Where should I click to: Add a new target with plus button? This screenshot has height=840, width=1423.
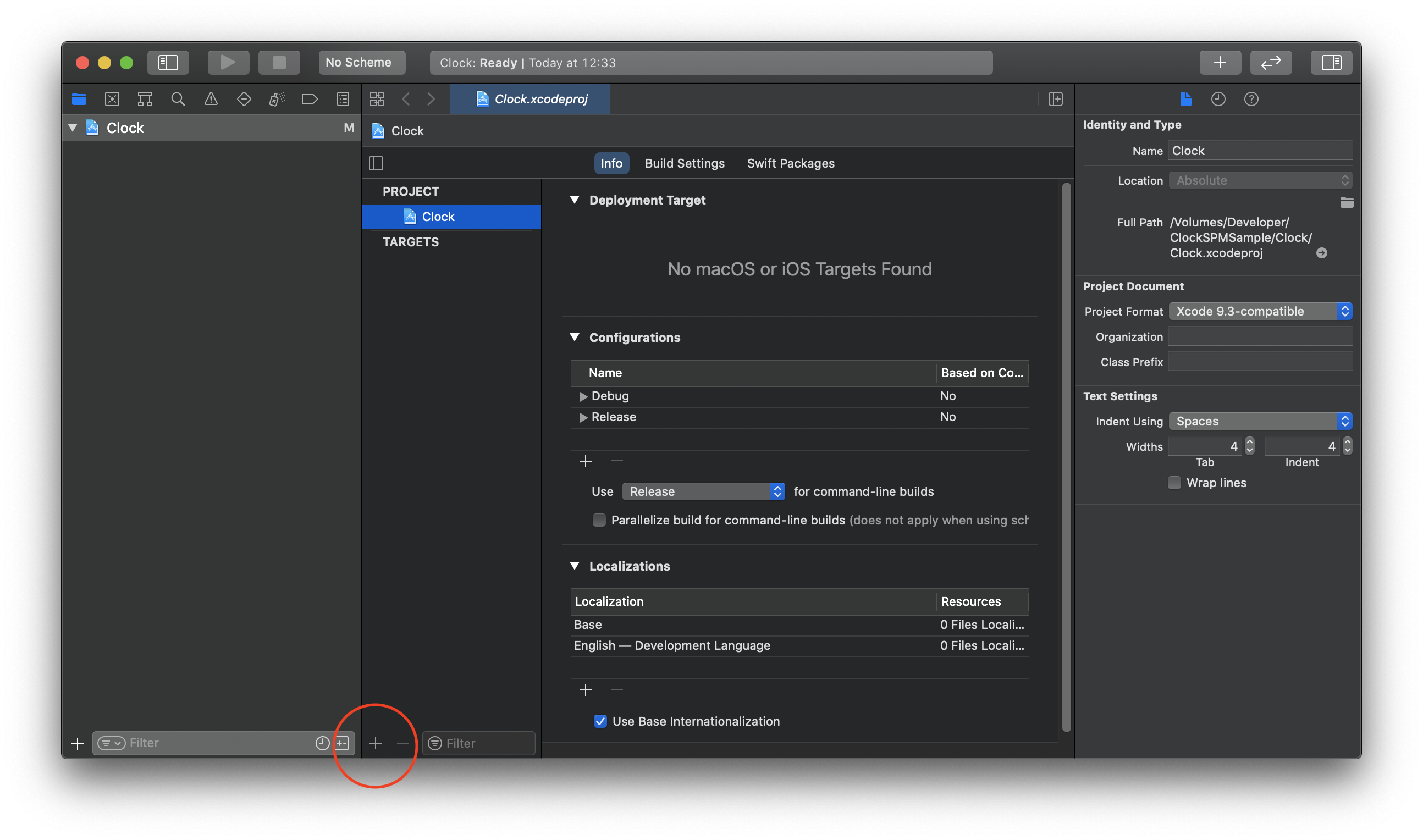tap(376, 743)
